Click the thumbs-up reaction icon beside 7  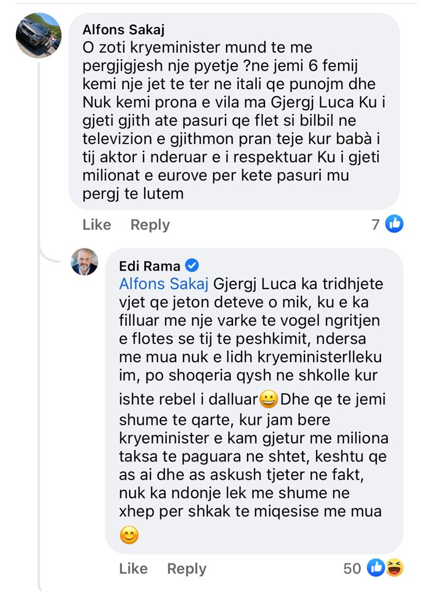click(x=394, y=224)
